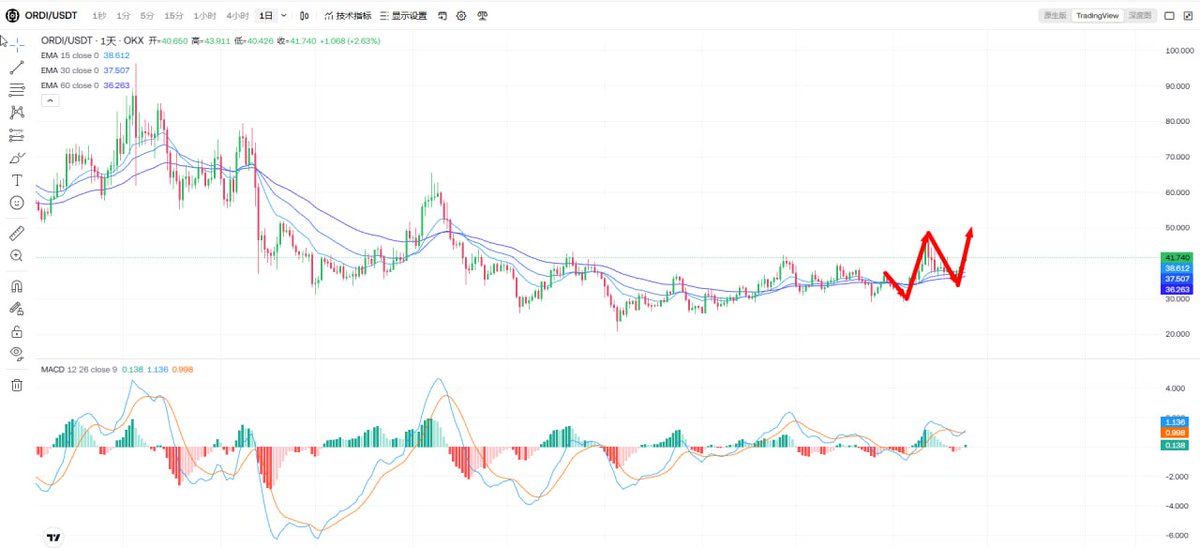The height and width of the screenshot is (548, 1200).
Task: Click the -6.000 MACD axis value
Action: pyautogui.click(x=1176, y=535)
